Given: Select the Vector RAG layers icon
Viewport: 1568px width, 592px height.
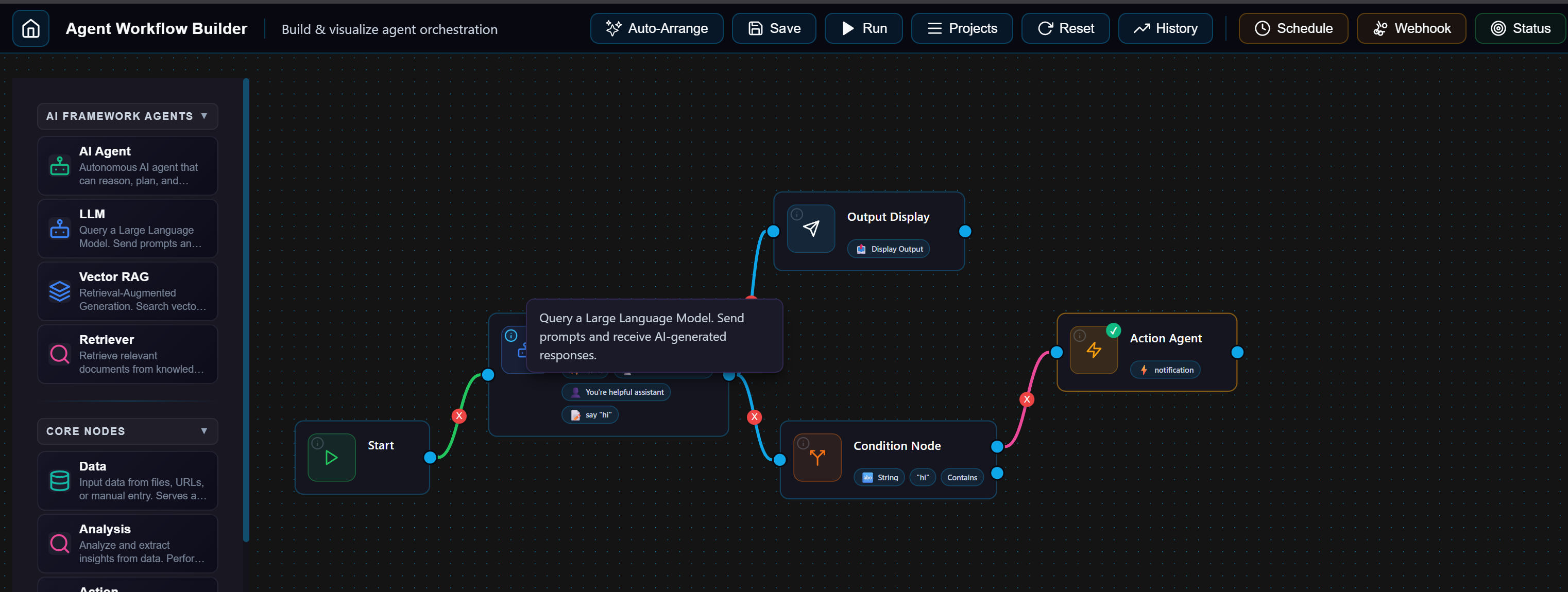Looking at the screenshot, I should pos(59,291).
